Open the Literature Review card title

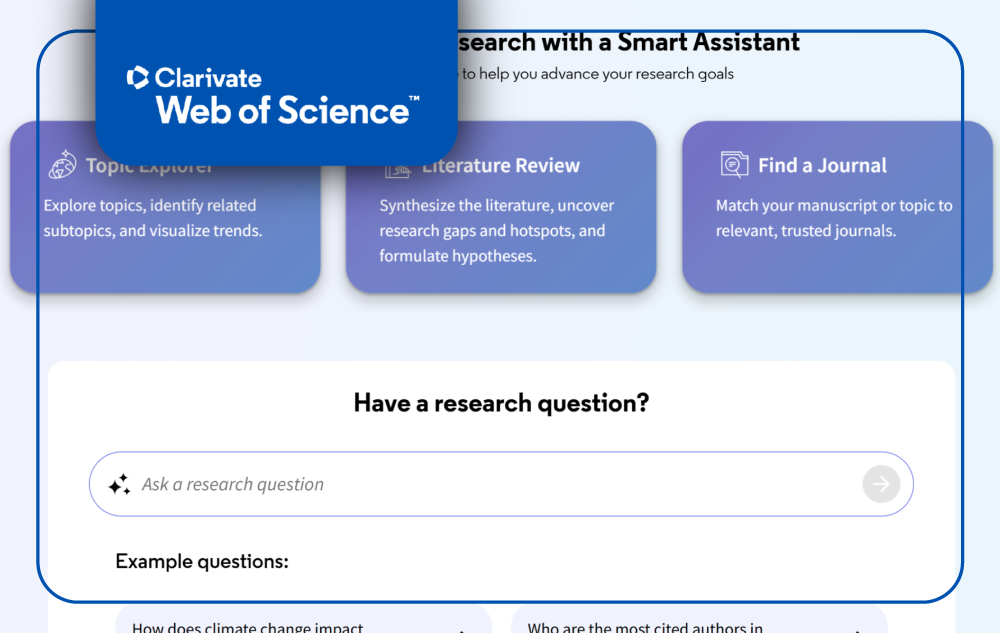coord(500,166)
